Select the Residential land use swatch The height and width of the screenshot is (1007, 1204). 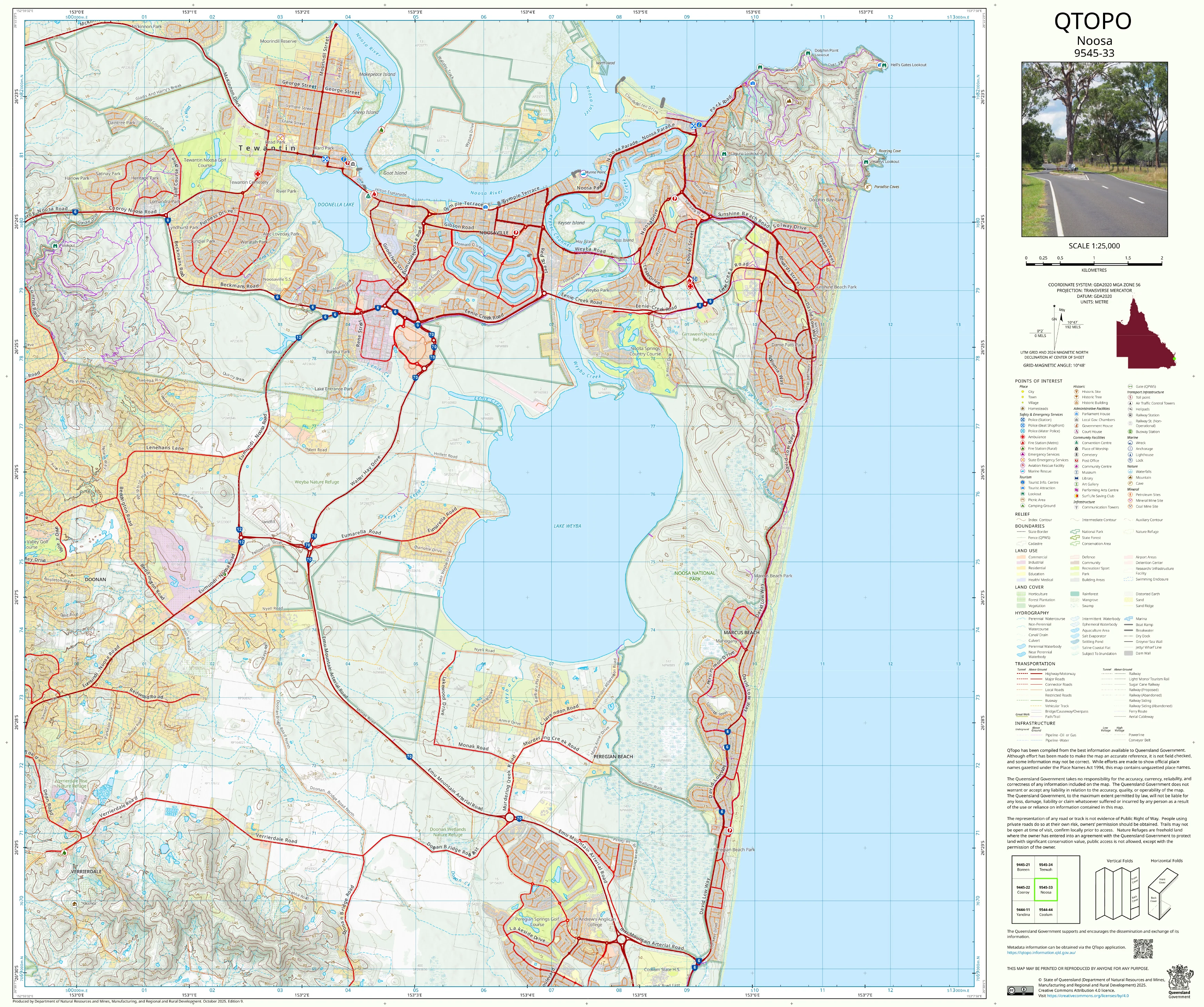click(x=1021, y=568)
